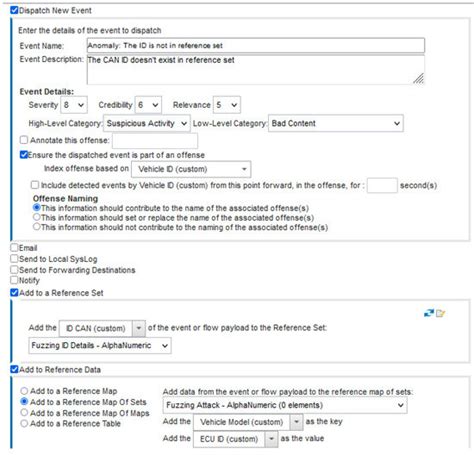Click the 'as the key' label

click(324, 421)
